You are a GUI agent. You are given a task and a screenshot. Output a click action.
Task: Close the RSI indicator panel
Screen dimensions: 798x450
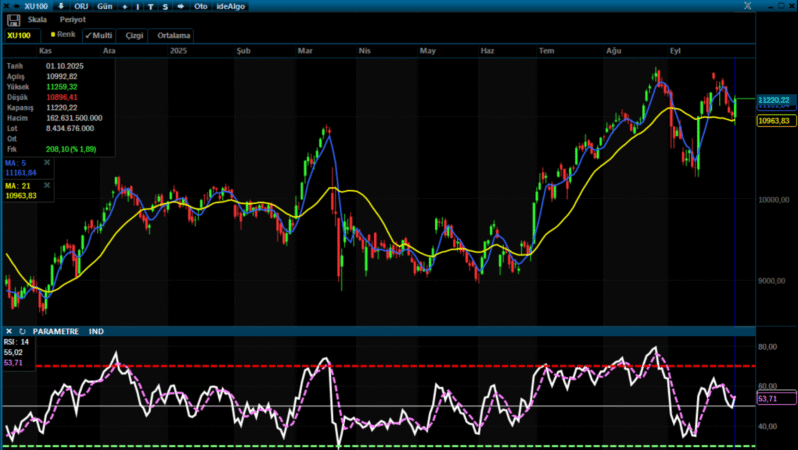(x=8, y=330)
